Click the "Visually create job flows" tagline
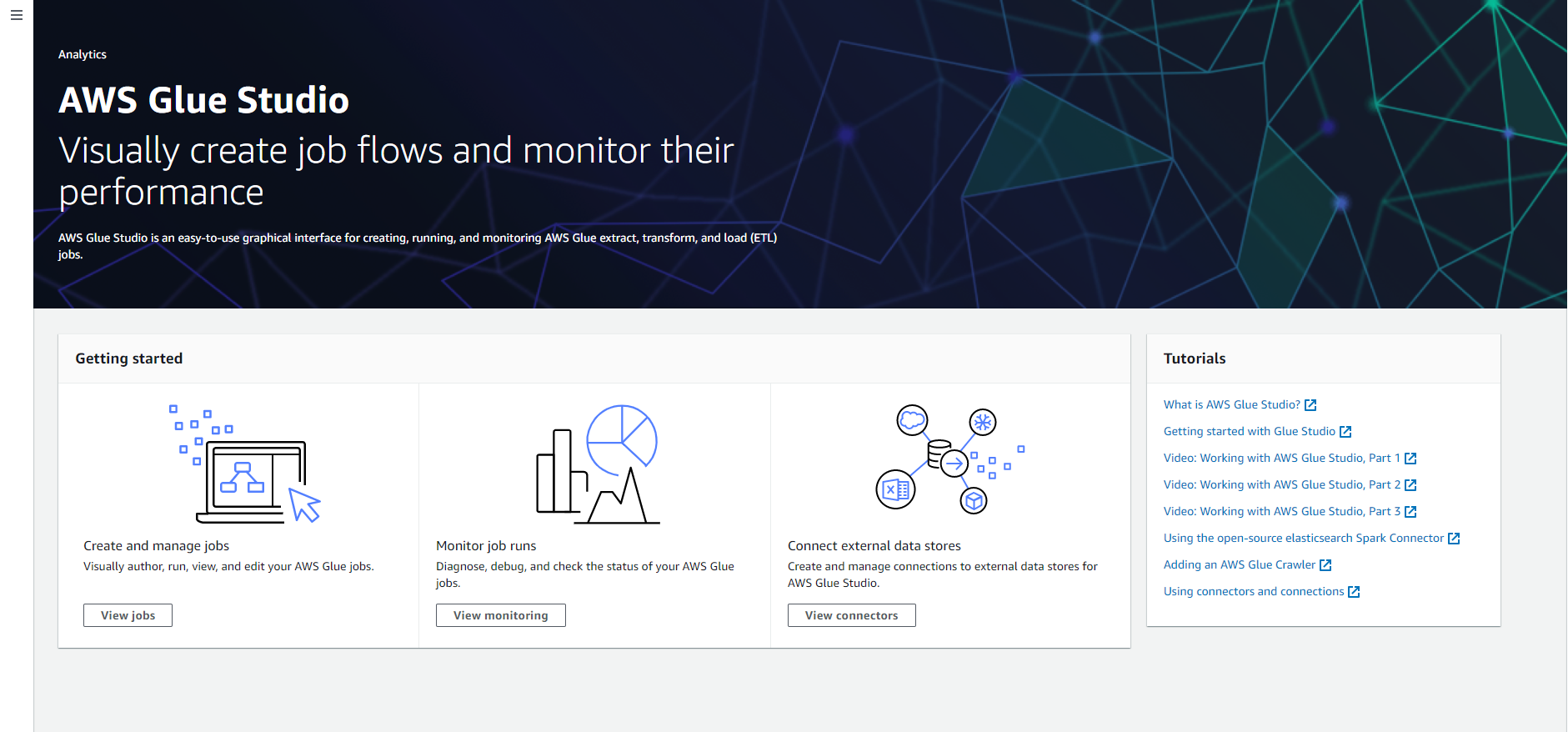The image size is (1568, 732). click(396, 171)
